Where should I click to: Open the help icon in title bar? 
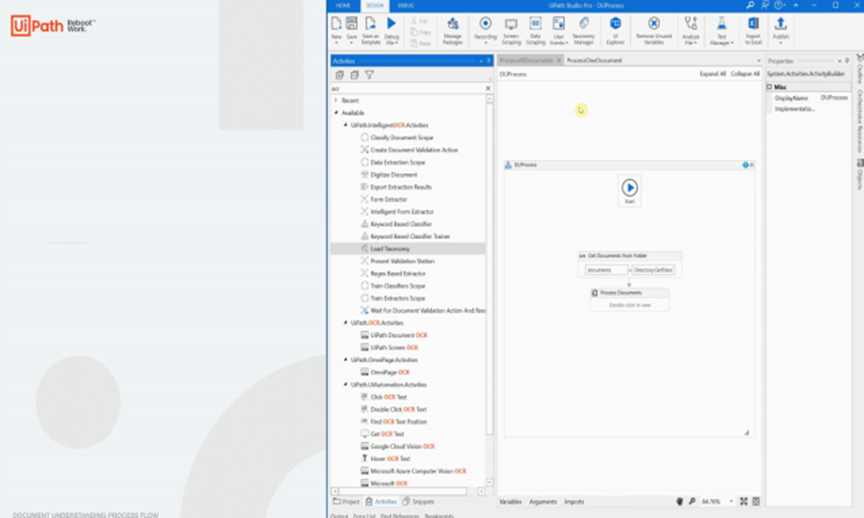[x=779, y=5]
